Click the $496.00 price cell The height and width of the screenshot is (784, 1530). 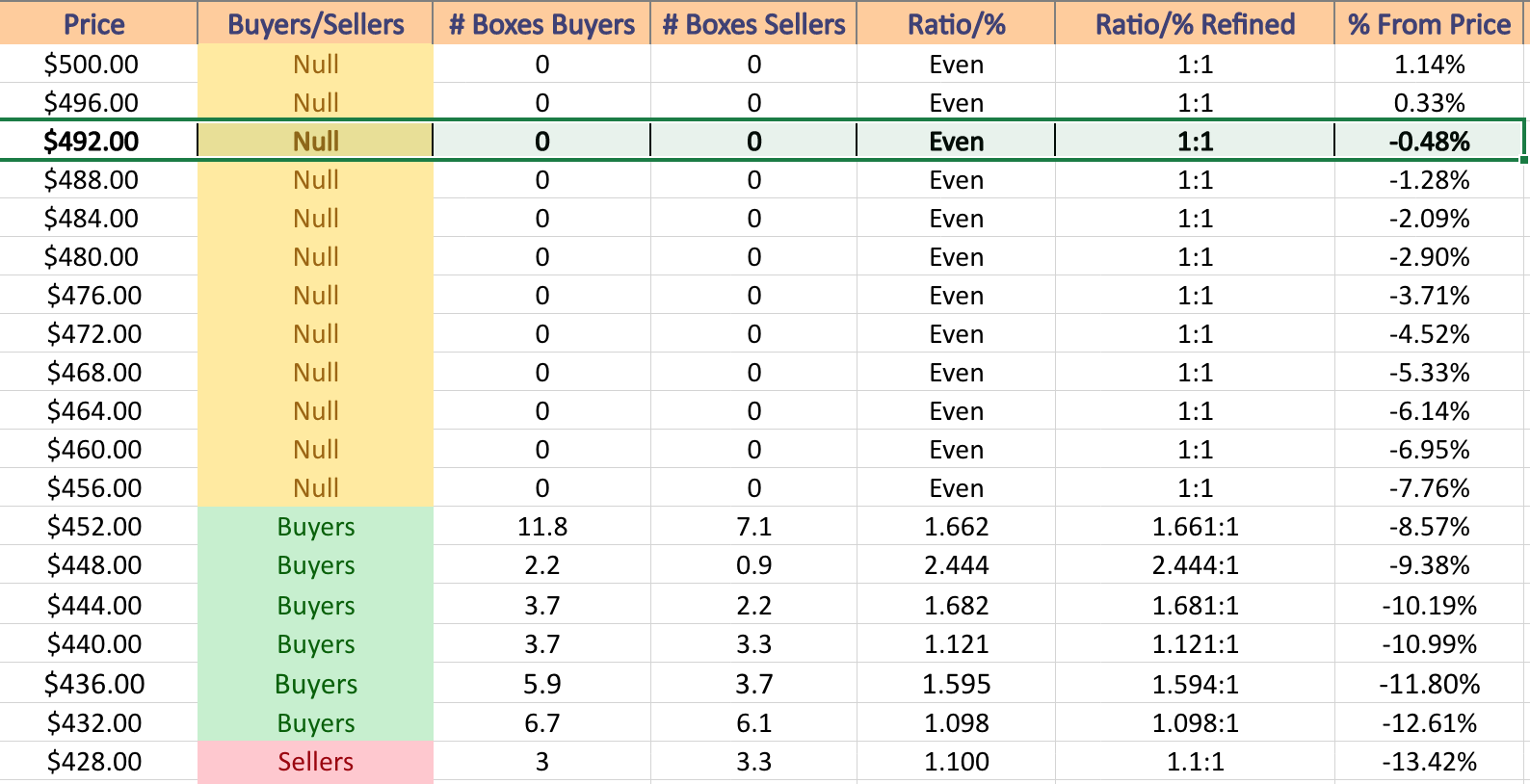tap(98, 102)
